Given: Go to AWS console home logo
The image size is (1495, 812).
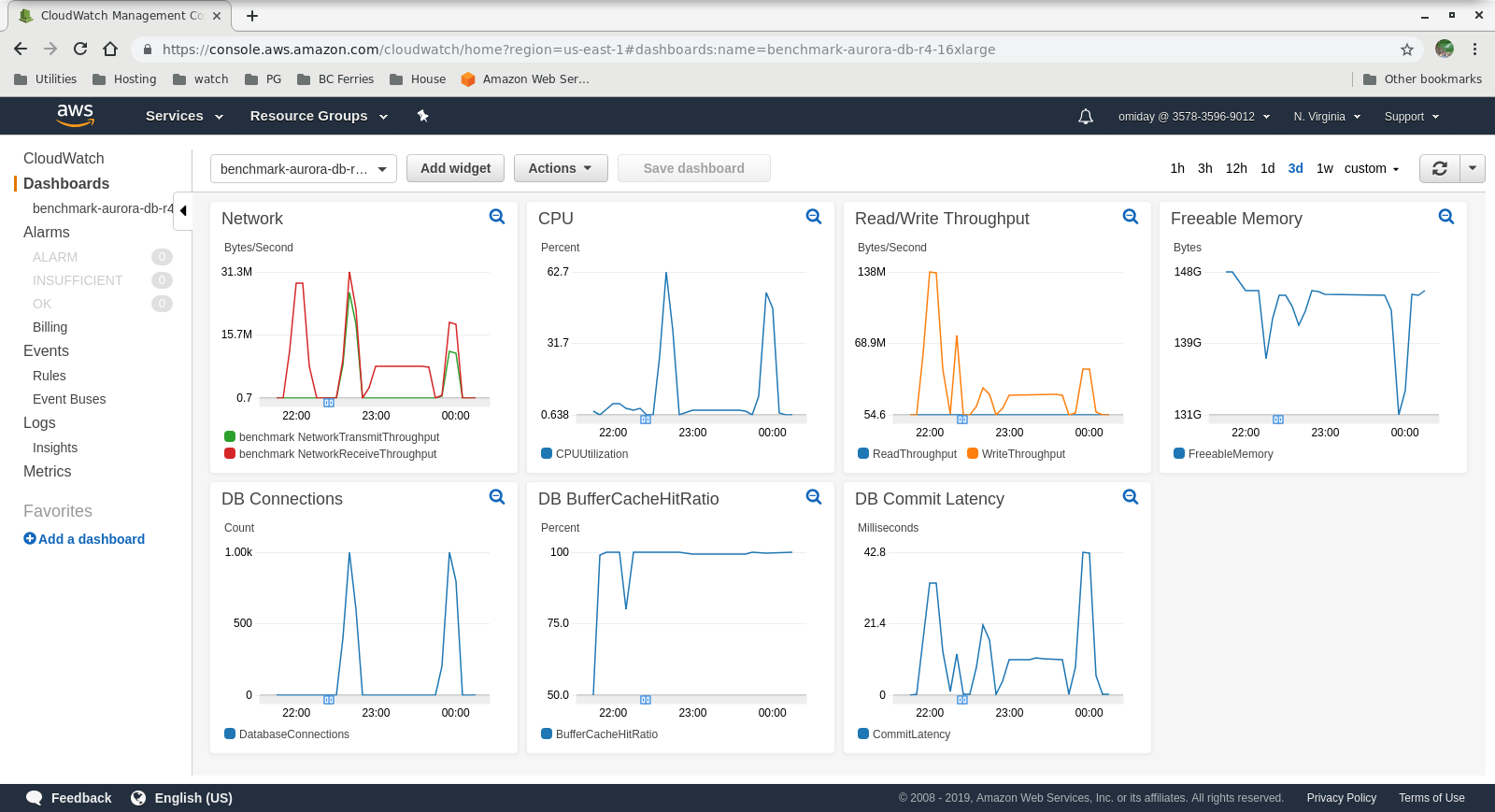Looking at the screenshot, I should pyautogui.click(x=75, y=115).
